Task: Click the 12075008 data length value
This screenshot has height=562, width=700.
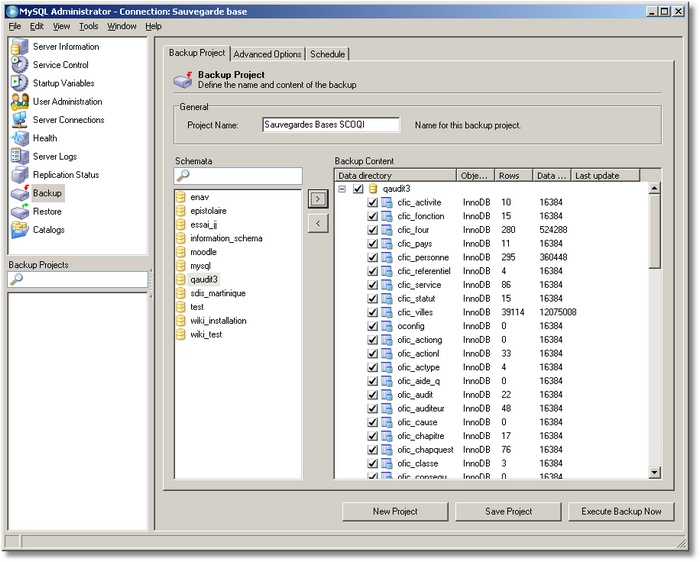Action: coord(558,312)
